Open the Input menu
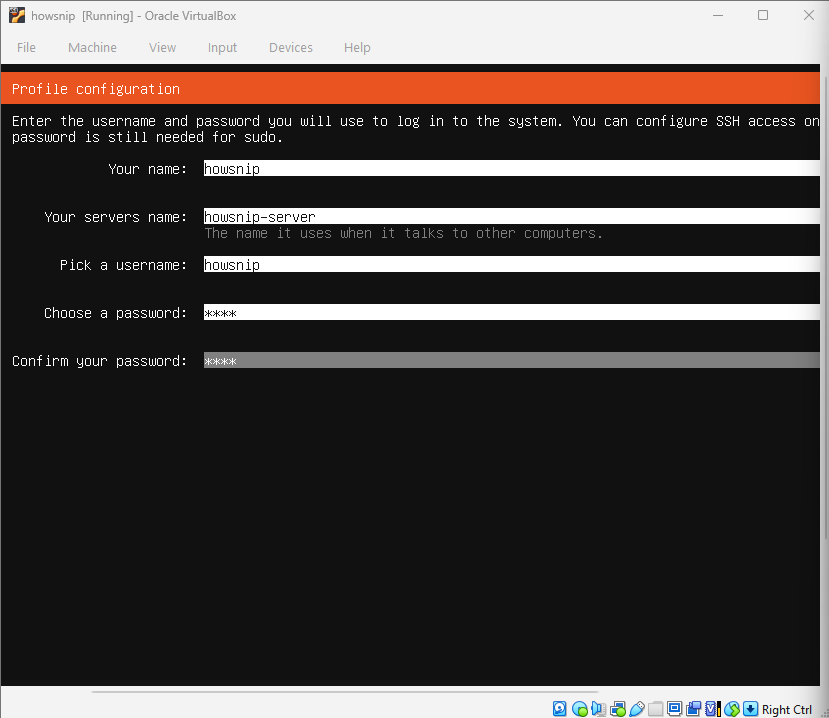The width and height of the screenshot is (829, 718). pos(222,48)
